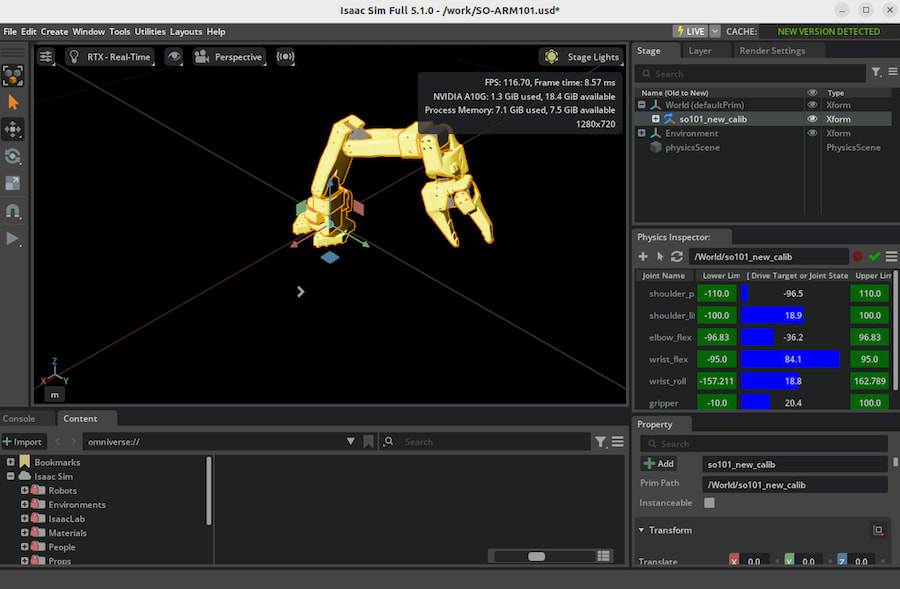Toggle visibility of Environment prim
The image size is (900, 589).
point(812,133)
